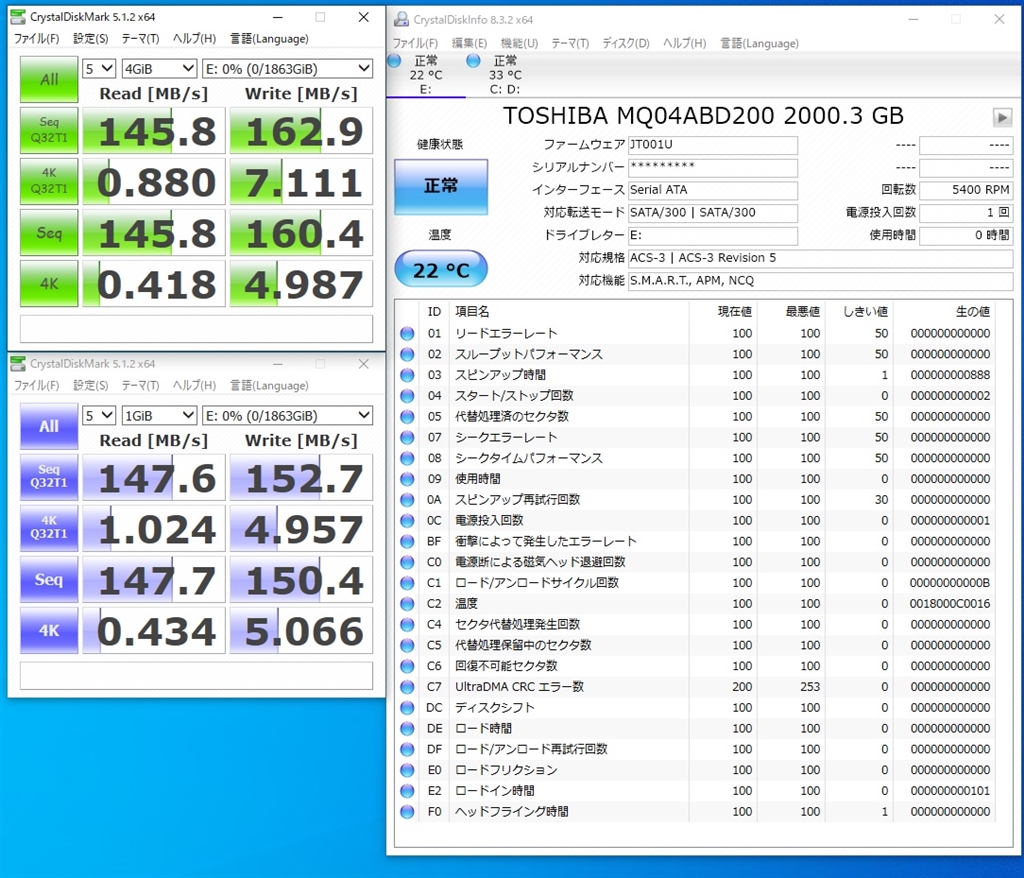
Task: Select disk E: tab showing 22 °C
Action: coord(426,74)
